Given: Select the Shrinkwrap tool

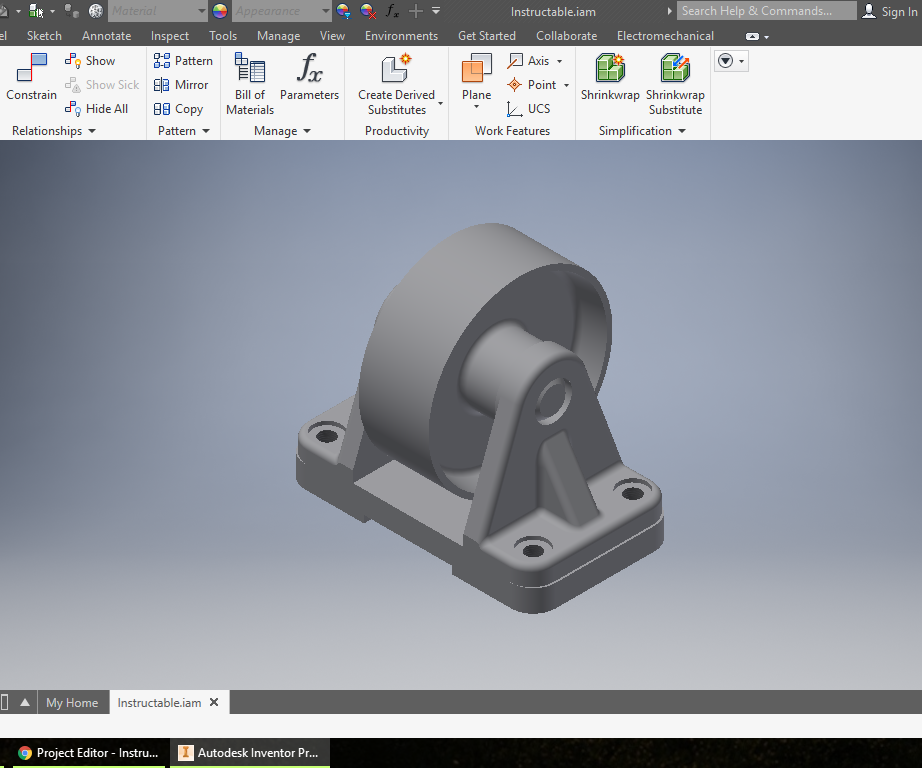Looking at the screenshot, I should (609, 82).
